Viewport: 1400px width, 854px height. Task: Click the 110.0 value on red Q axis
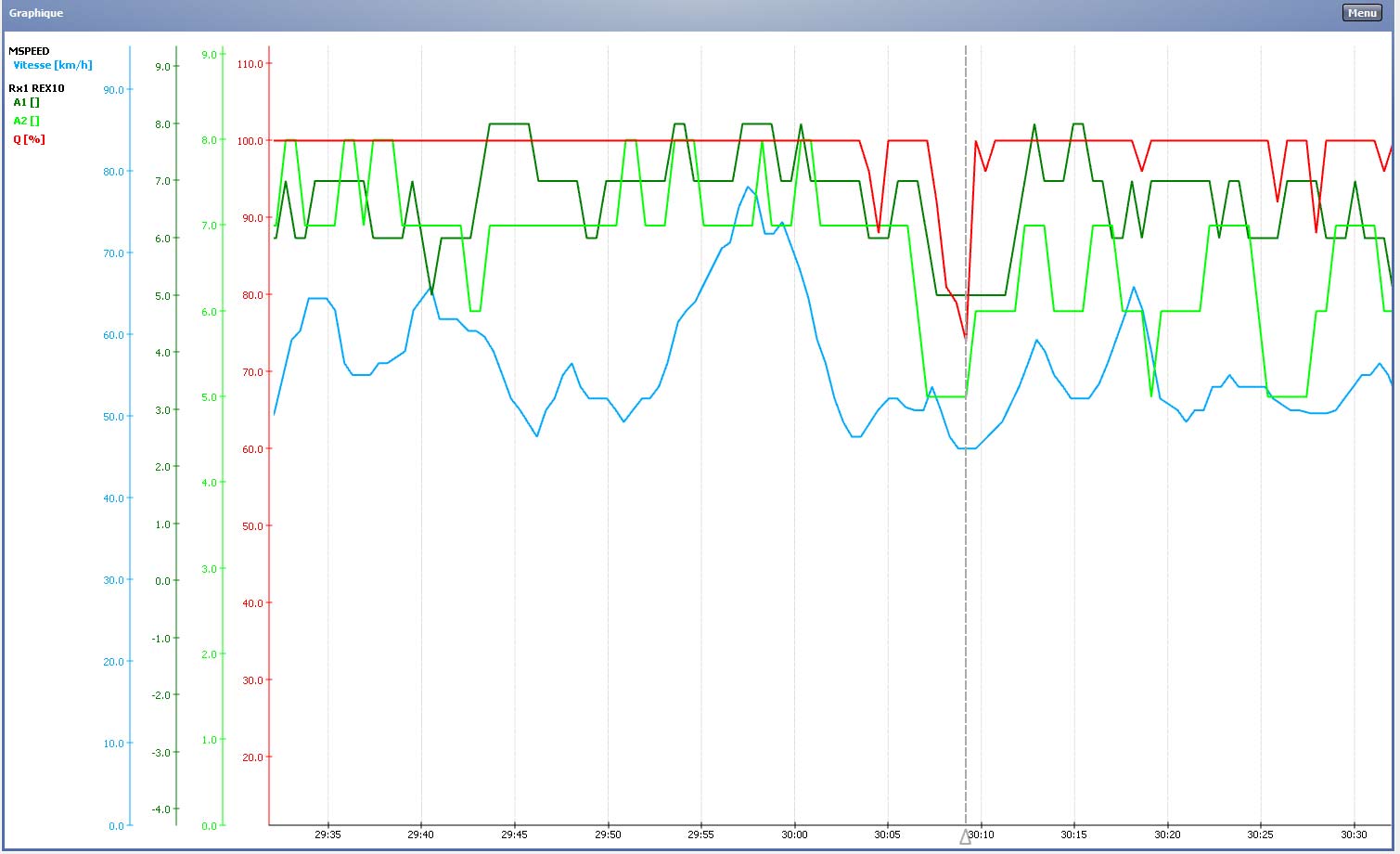click(x=250, y=64)
